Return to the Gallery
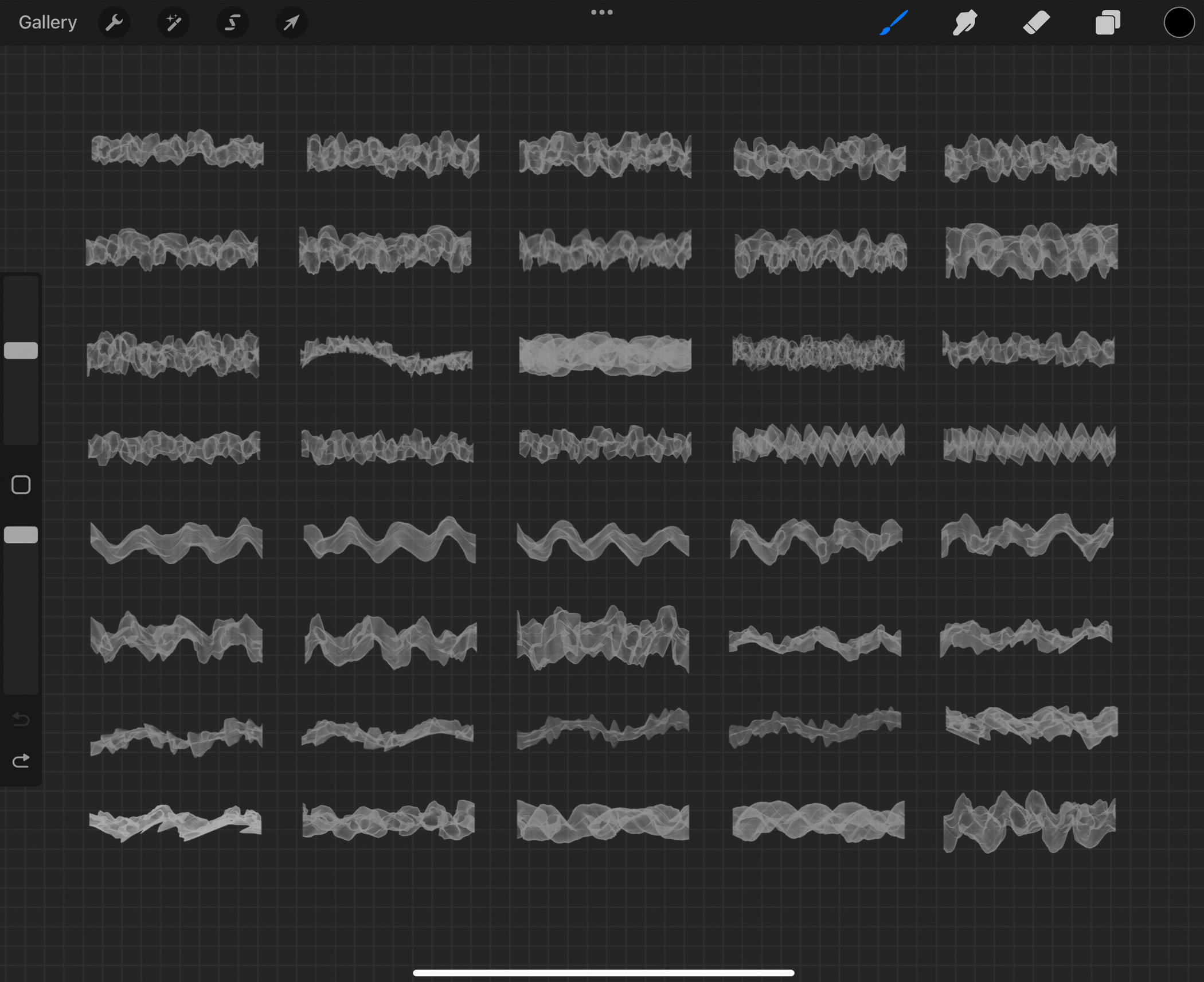 (x=48, y=21)
